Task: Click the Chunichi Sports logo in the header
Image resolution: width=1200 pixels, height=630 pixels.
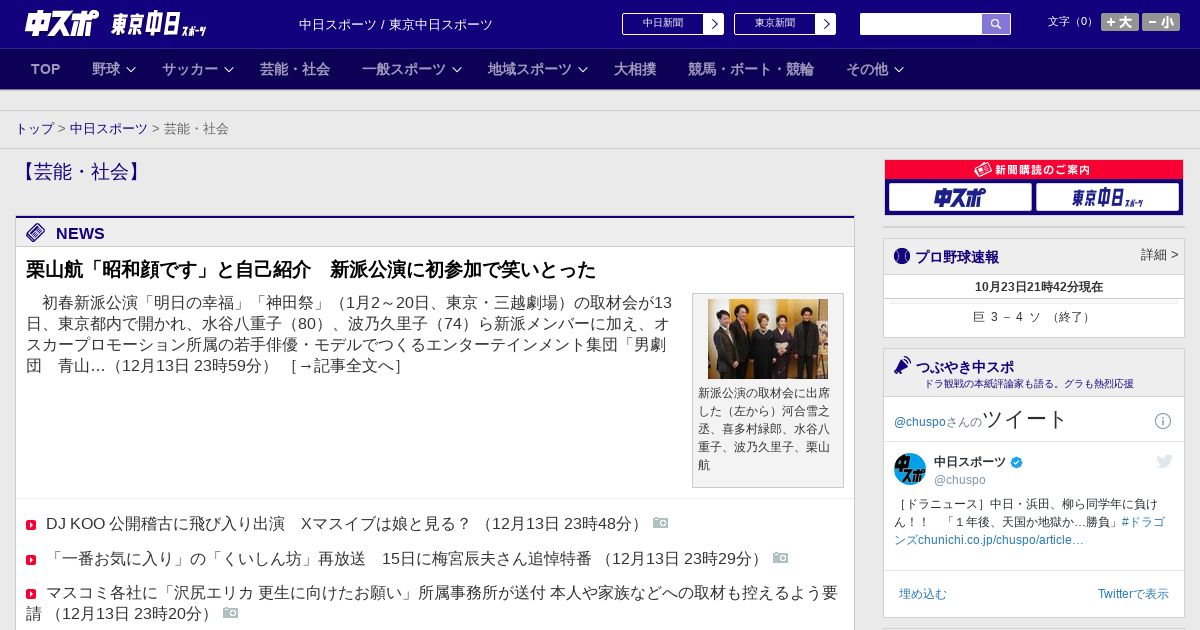Action: coord(61,22)
